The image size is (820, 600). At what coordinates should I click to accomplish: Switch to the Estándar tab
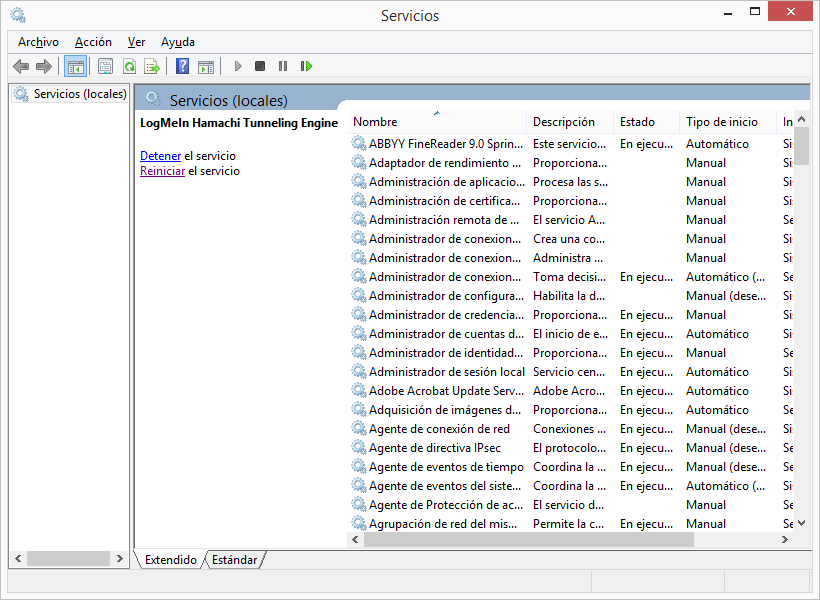point(235,560)
